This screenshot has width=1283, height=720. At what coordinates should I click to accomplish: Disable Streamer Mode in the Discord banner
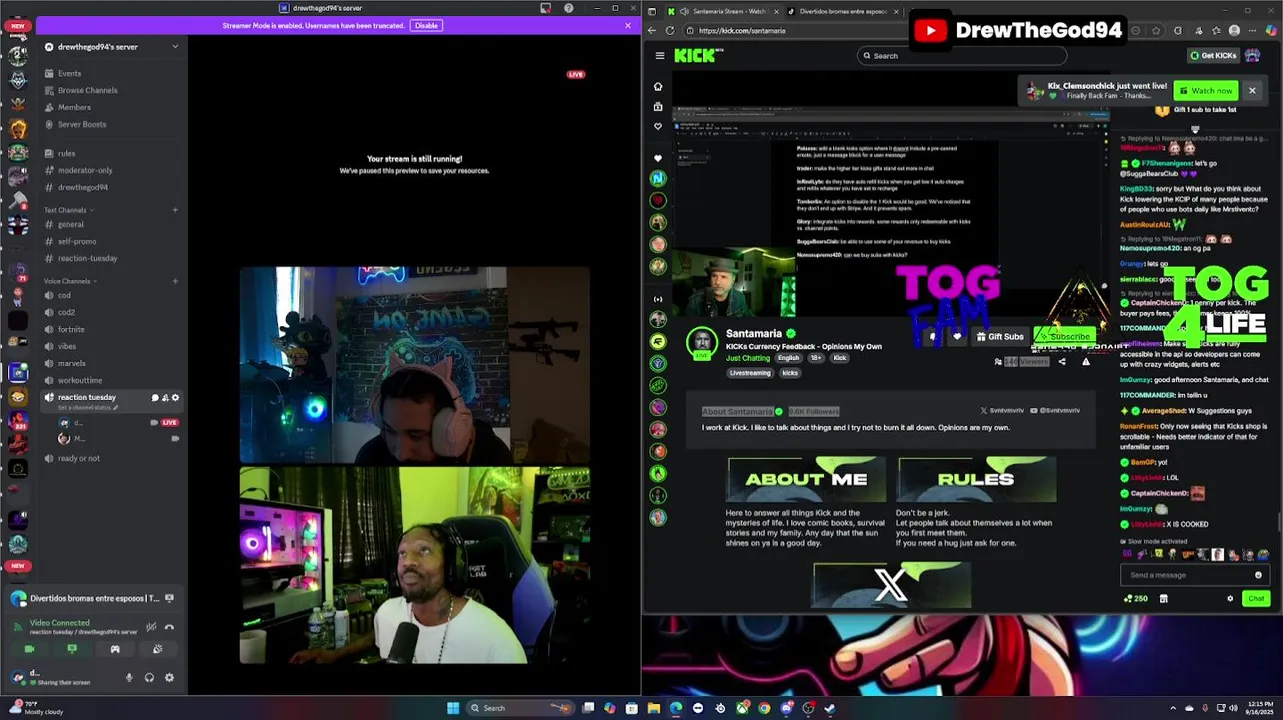(x=426, y=25)
